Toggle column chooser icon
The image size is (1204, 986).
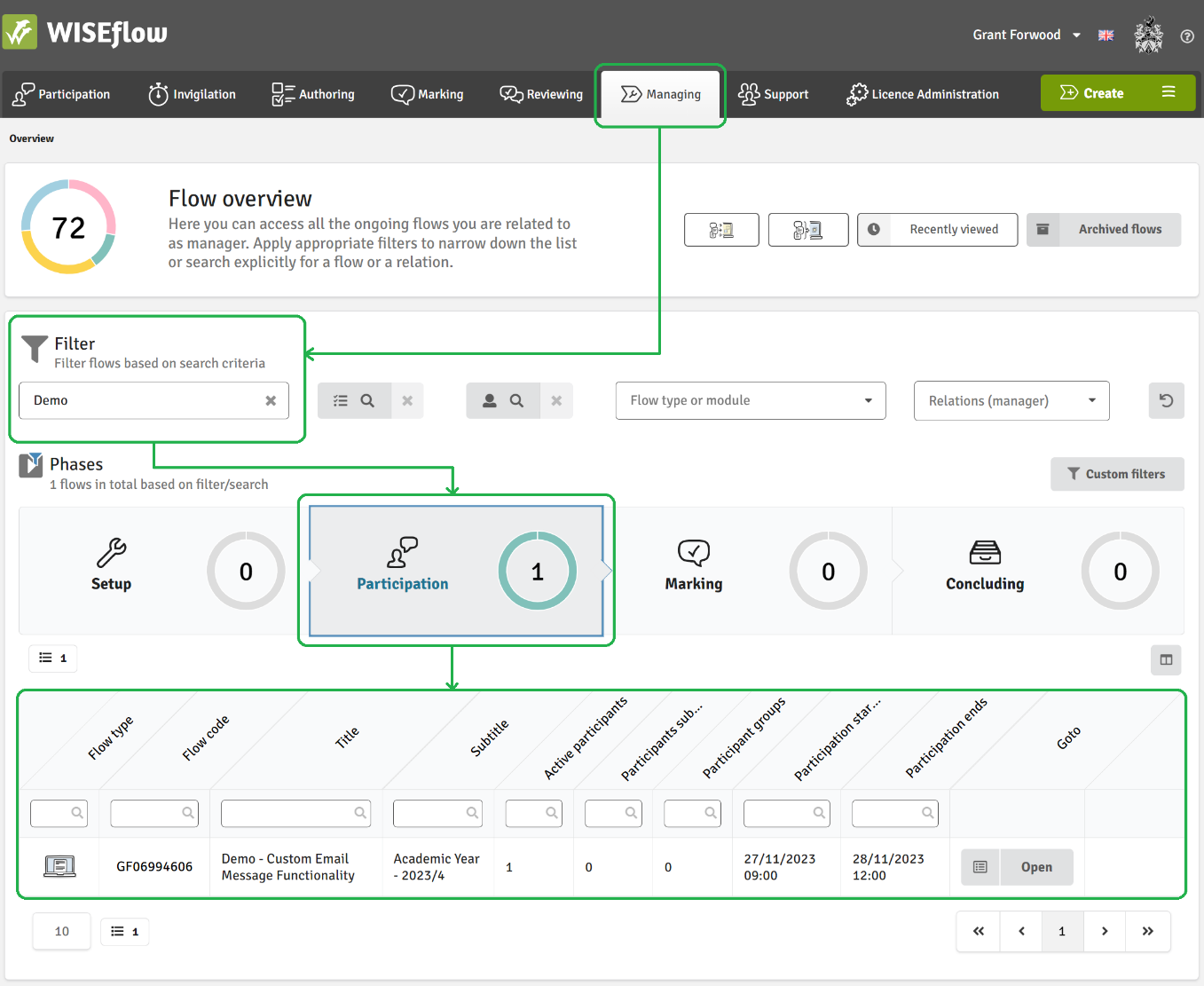click(x=1166, y=659)
